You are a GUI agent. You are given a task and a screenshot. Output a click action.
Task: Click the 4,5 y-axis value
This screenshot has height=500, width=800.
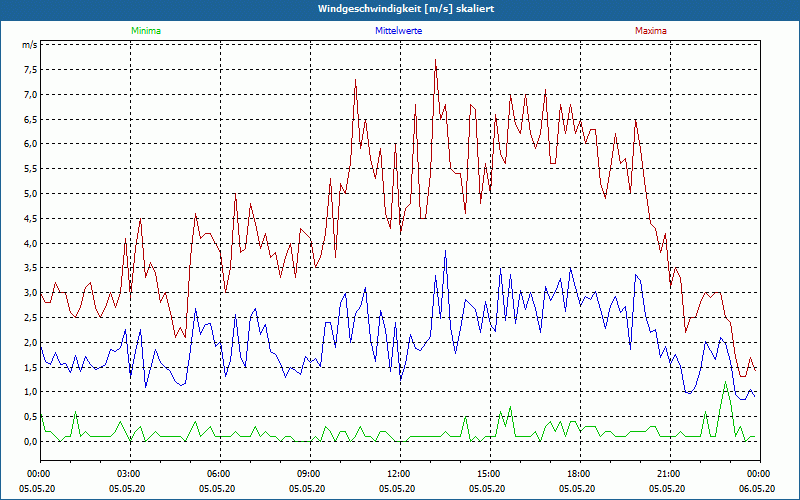31,218
